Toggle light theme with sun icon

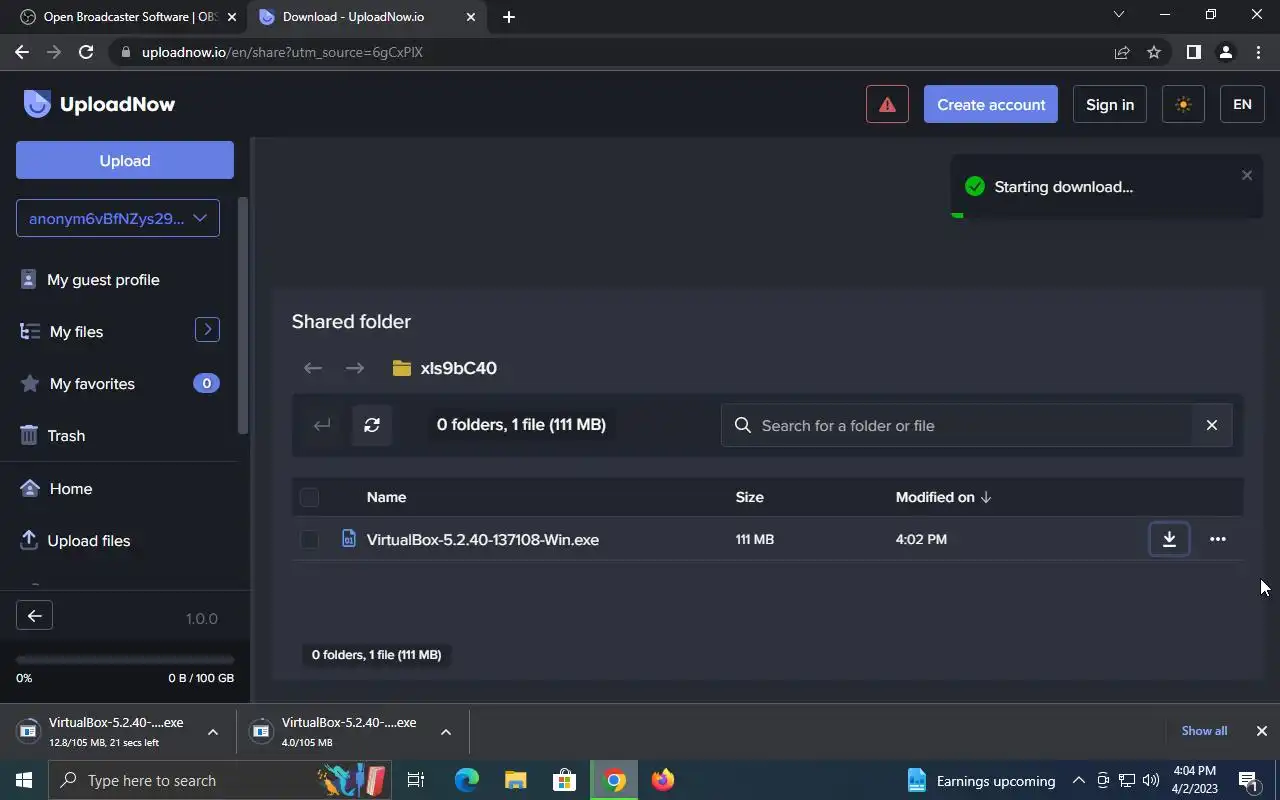[x=1183, y=104]
